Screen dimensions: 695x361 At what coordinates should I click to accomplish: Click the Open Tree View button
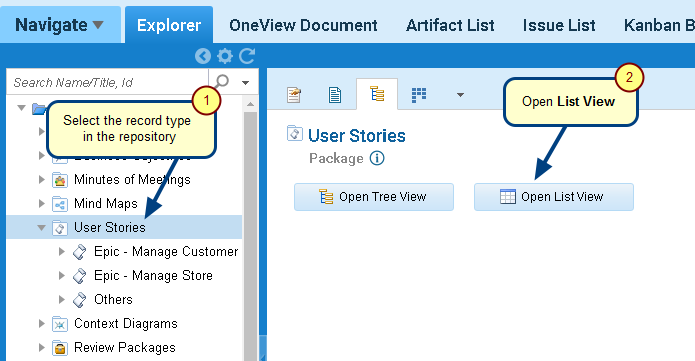pos(374,197)
